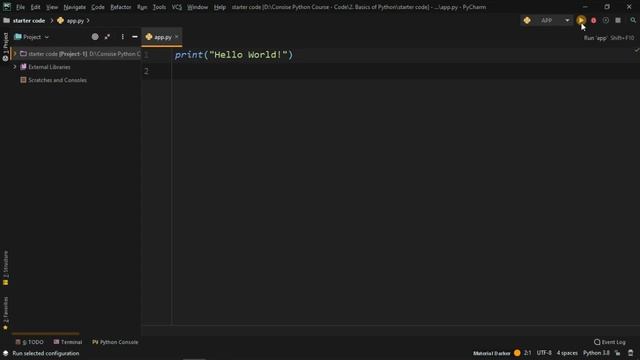
Task: Click the inspection checkmark icon in editor corner
Action: (636, 51)
